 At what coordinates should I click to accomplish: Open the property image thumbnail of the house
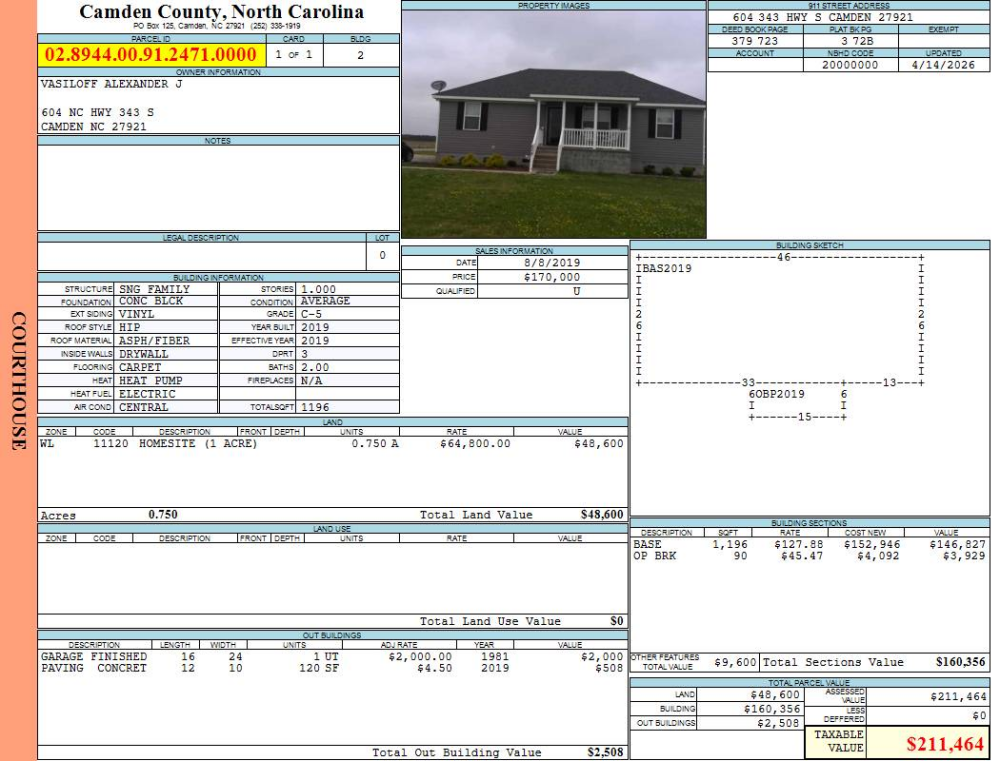coord(554,124)
